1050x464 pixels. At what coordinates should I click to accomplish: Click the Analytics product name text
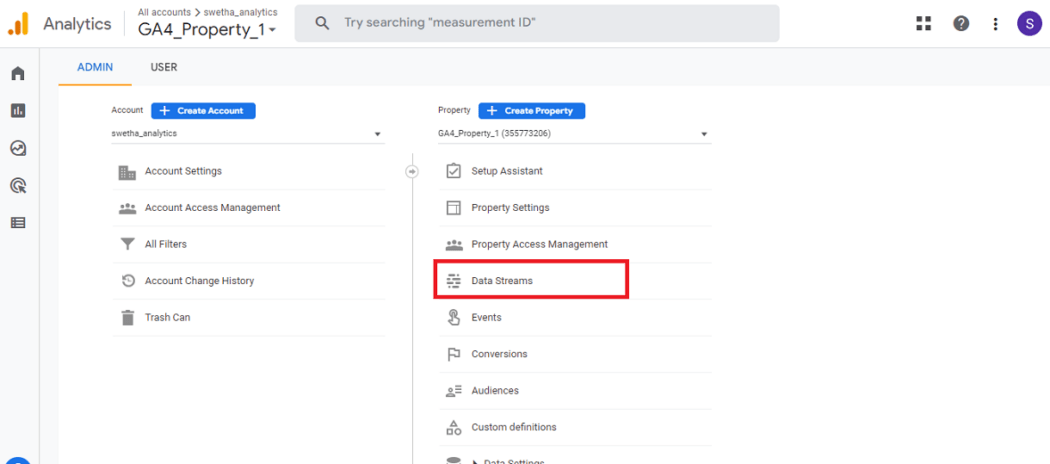click(x=78, y=23)
